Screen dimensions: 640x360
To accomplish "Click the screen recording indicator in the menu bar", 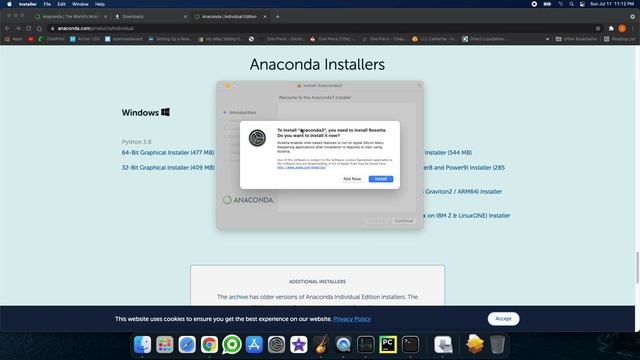I will (x=534, y=4).
